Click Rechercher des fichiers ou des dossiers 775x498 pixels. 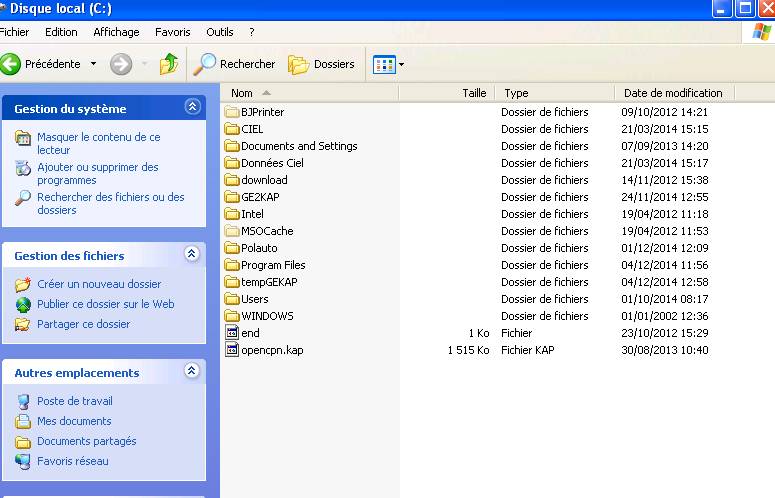(111, 204)
